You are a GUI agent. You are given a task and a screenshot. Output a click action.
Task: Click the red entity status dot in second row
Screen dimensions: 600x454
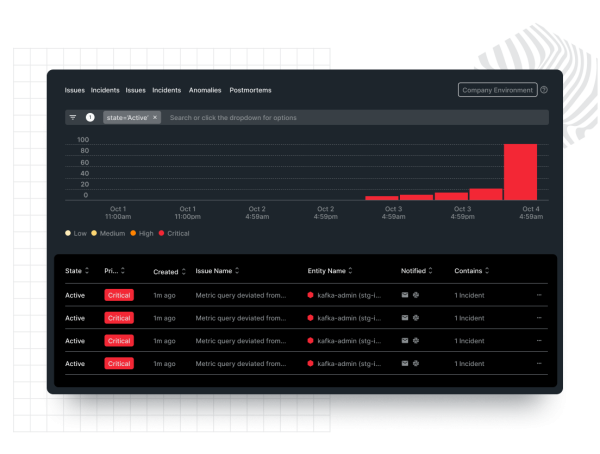311,318
